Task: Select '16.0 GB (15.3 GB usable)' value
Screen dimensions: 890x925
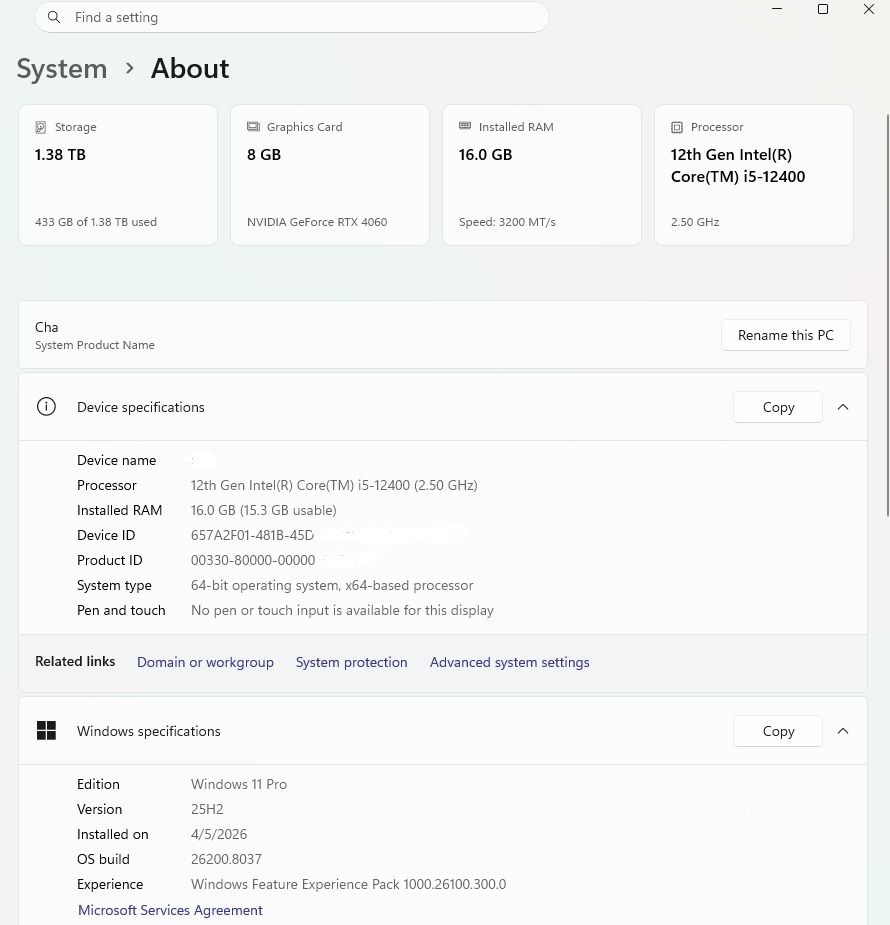Action: pyautogui.click(x=264, y=510)
